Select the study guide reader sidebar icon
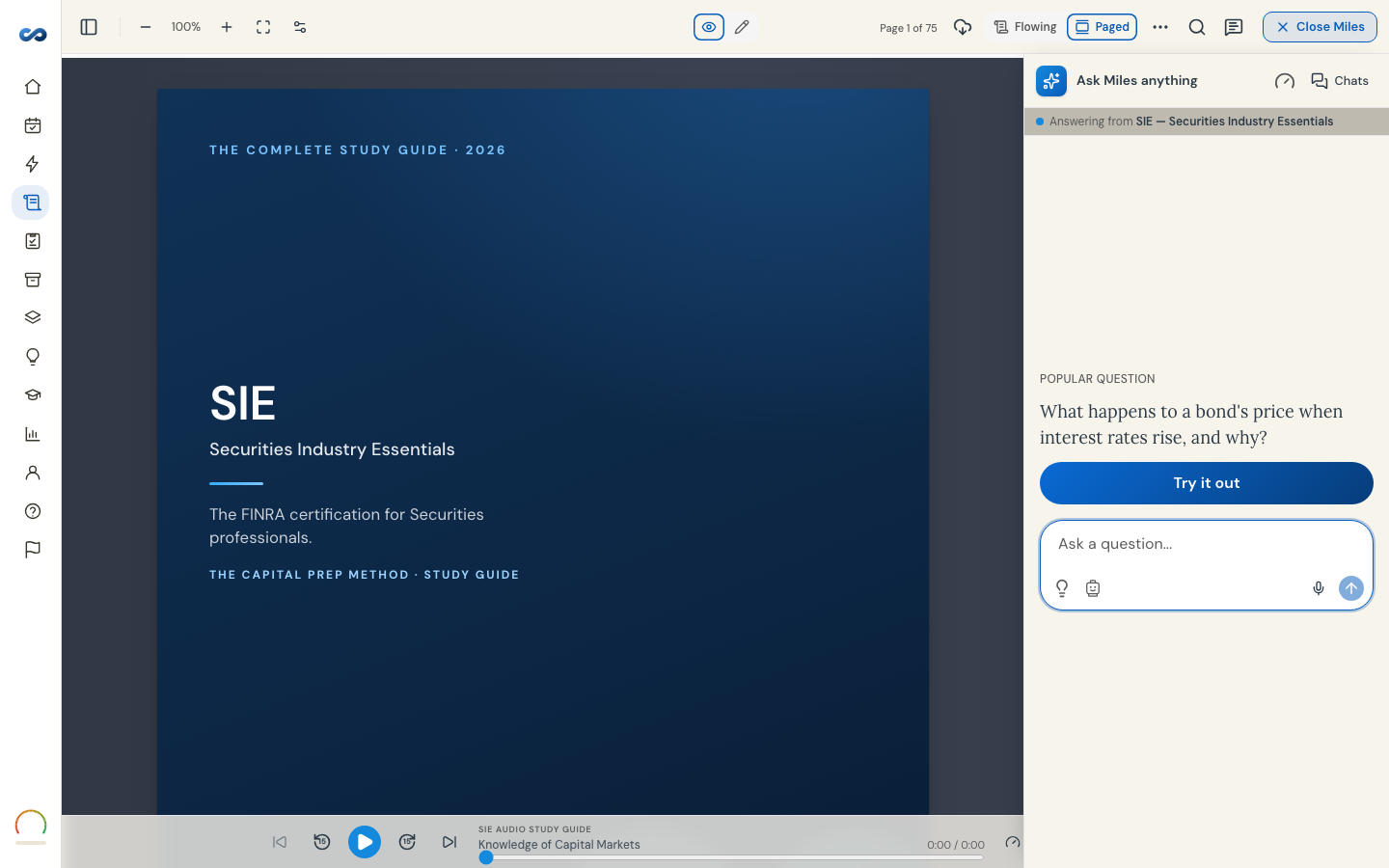Screen dimensions: 1389x868 [31, 203]
